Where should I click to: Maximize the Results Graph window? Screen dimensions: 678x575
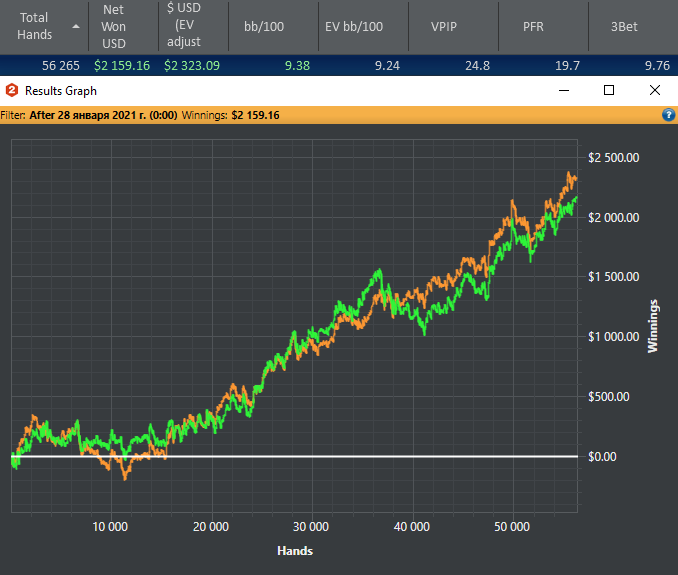point(609,90)
